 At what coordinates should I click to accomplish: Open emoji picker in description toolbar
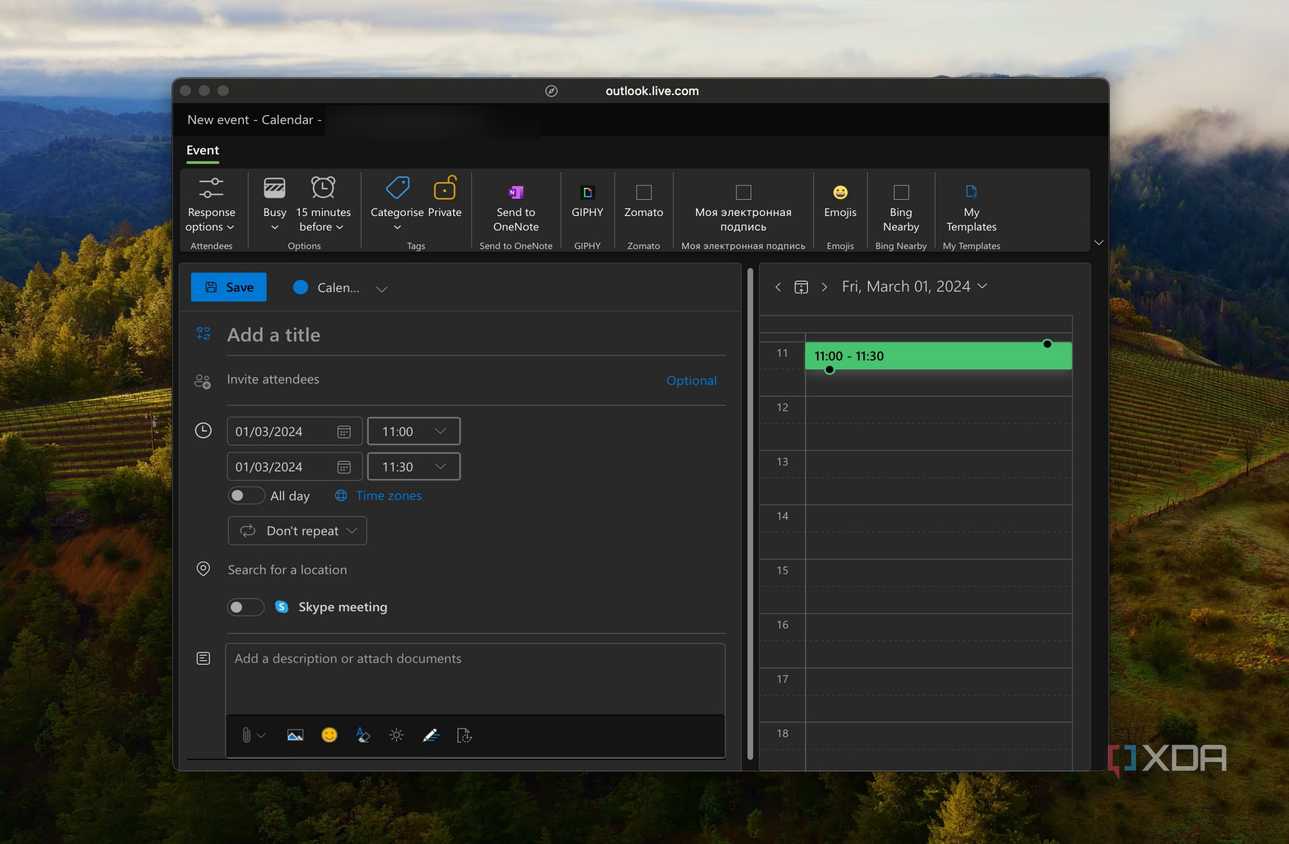click(329, 735)
